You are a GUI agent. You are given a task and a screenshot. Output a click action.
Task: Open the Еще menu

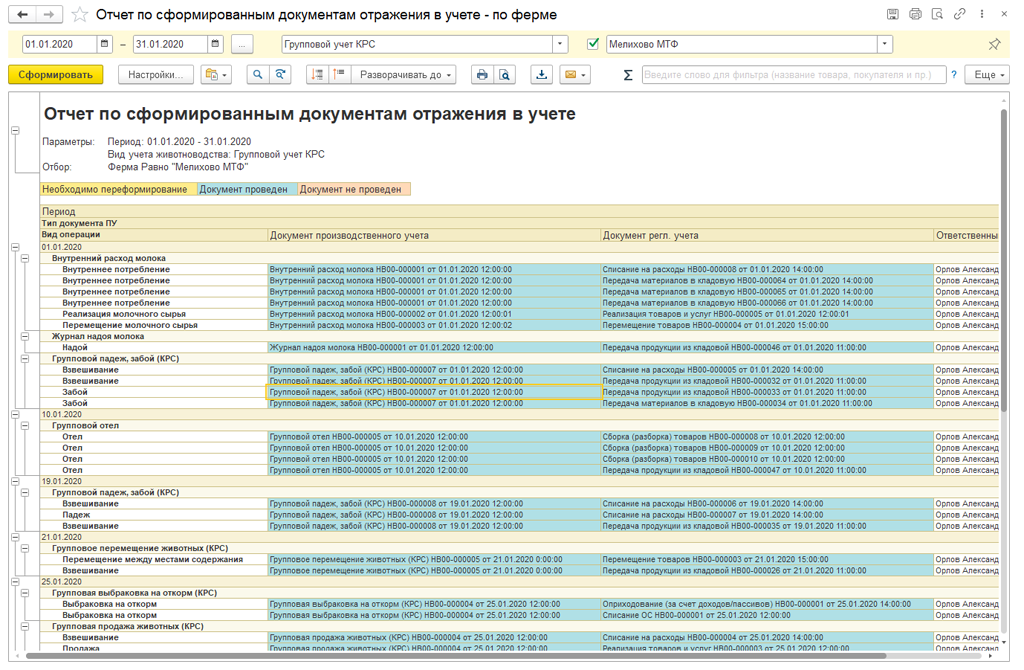(x=987, y=75)
